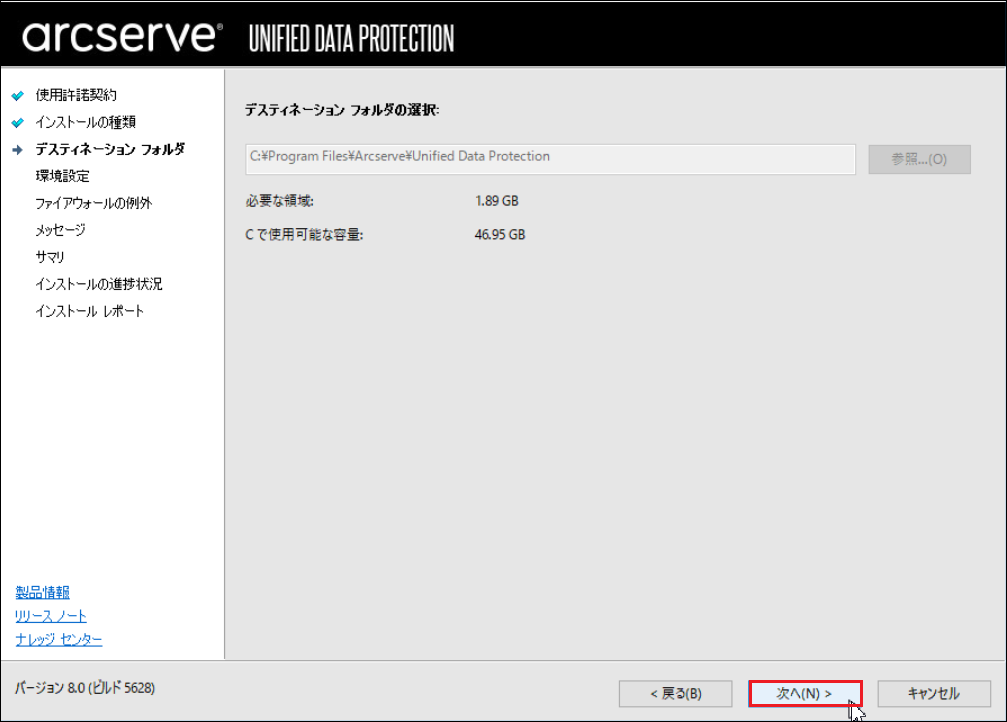The width and height of the screenshot is (1007, 722).
Task: Open the ナレッジ センター link
Action: (x=58, y=639)
